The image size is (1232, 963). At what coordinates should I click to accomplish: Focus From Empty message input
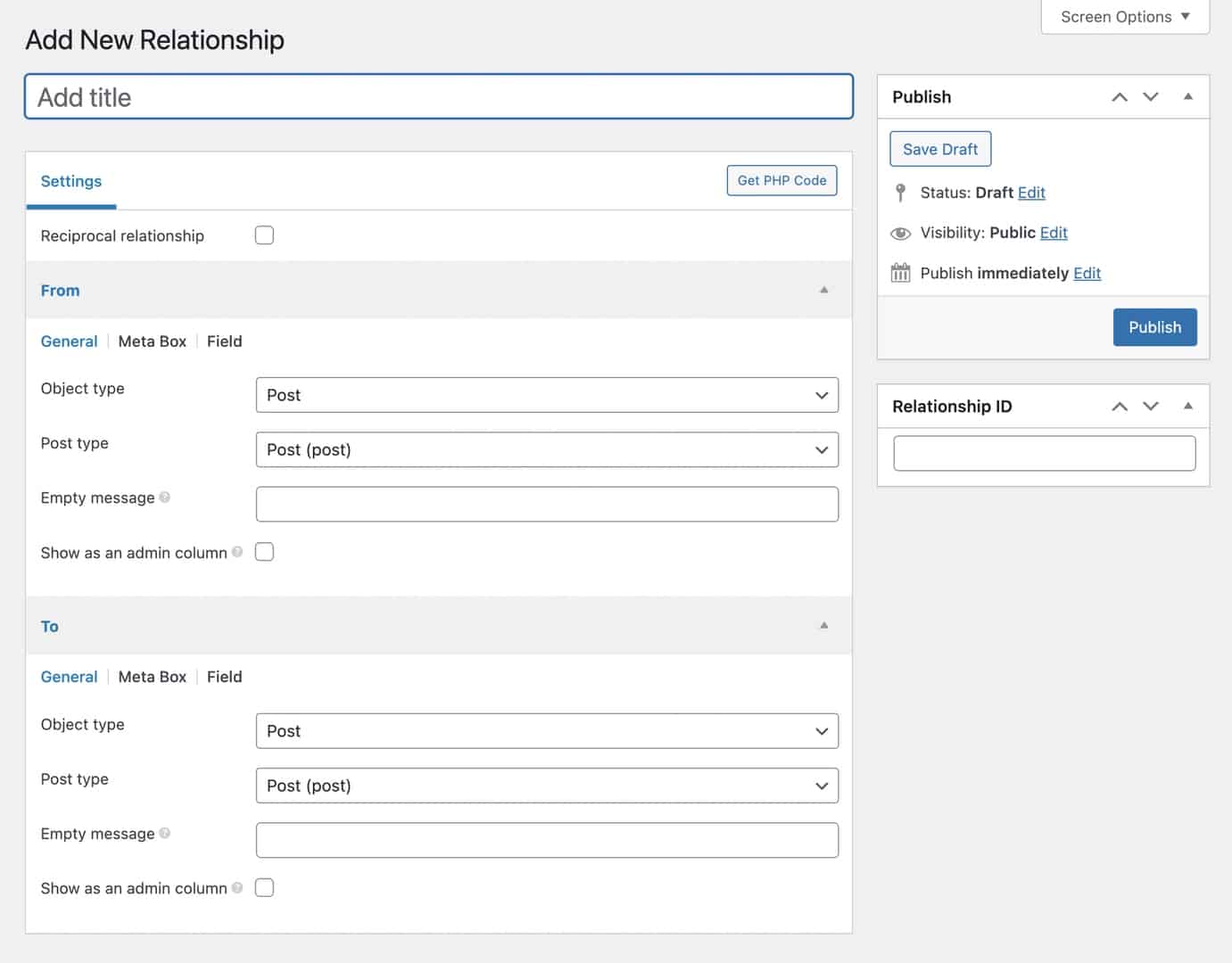pos(547,504)
